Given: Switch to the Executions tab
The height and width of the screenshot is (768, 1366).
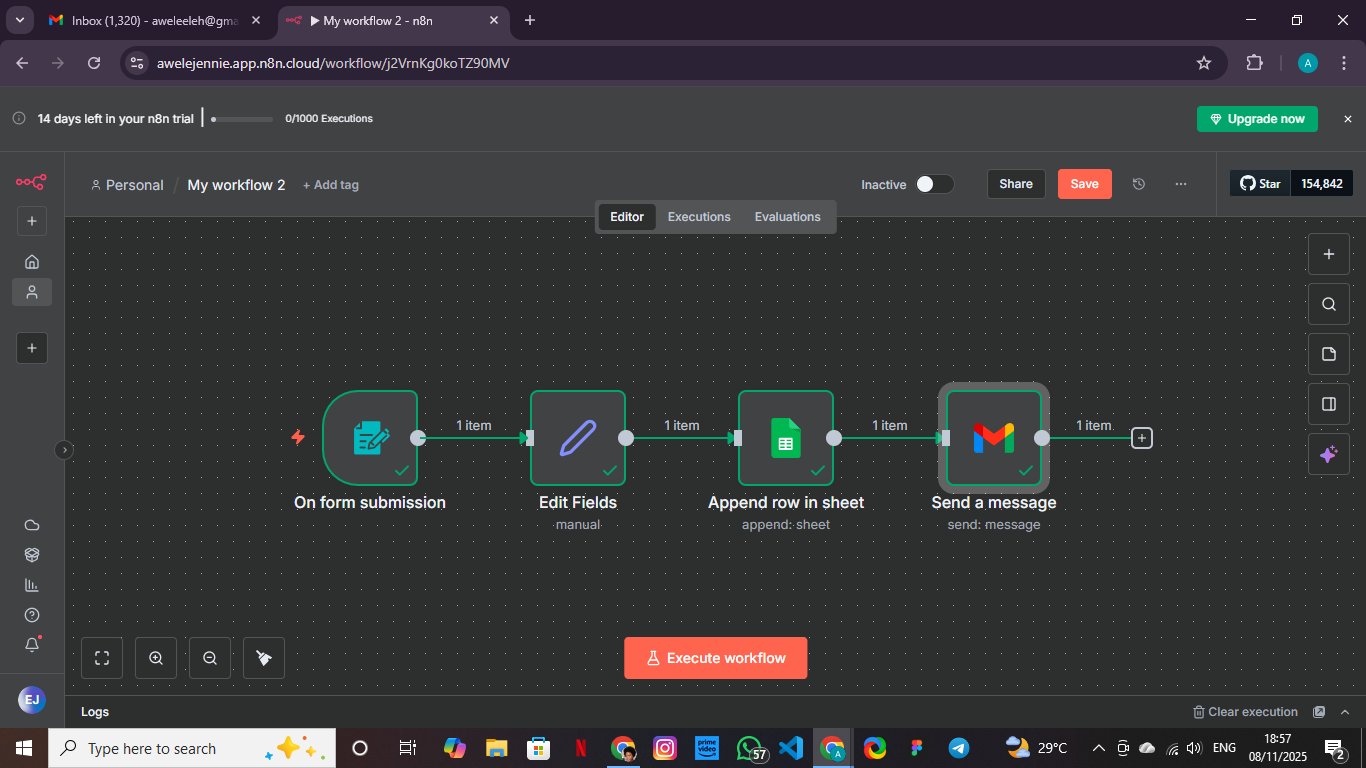Looking at the screenshot, I should point(699,217).
